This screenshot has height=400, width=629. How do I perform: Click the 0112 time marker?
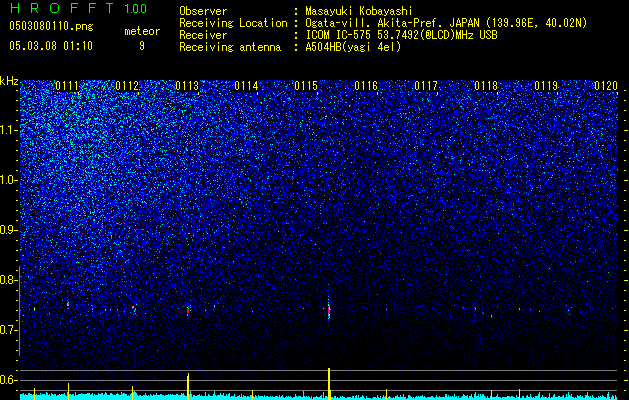127,86
